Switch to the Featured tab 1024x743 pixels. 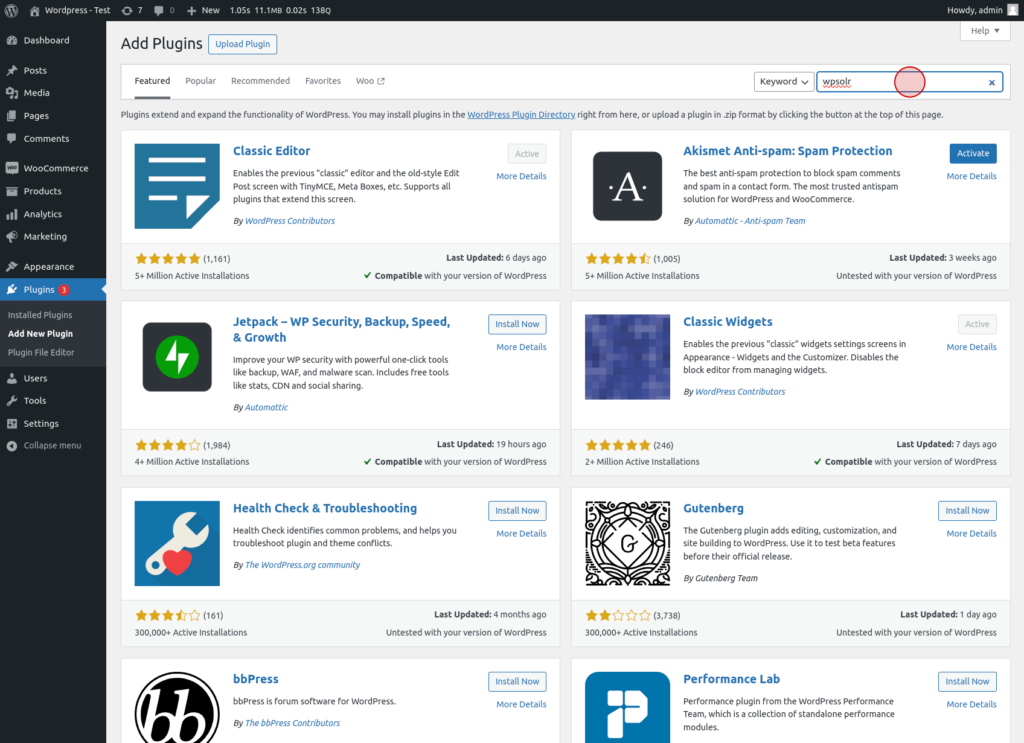click(152, 81)
